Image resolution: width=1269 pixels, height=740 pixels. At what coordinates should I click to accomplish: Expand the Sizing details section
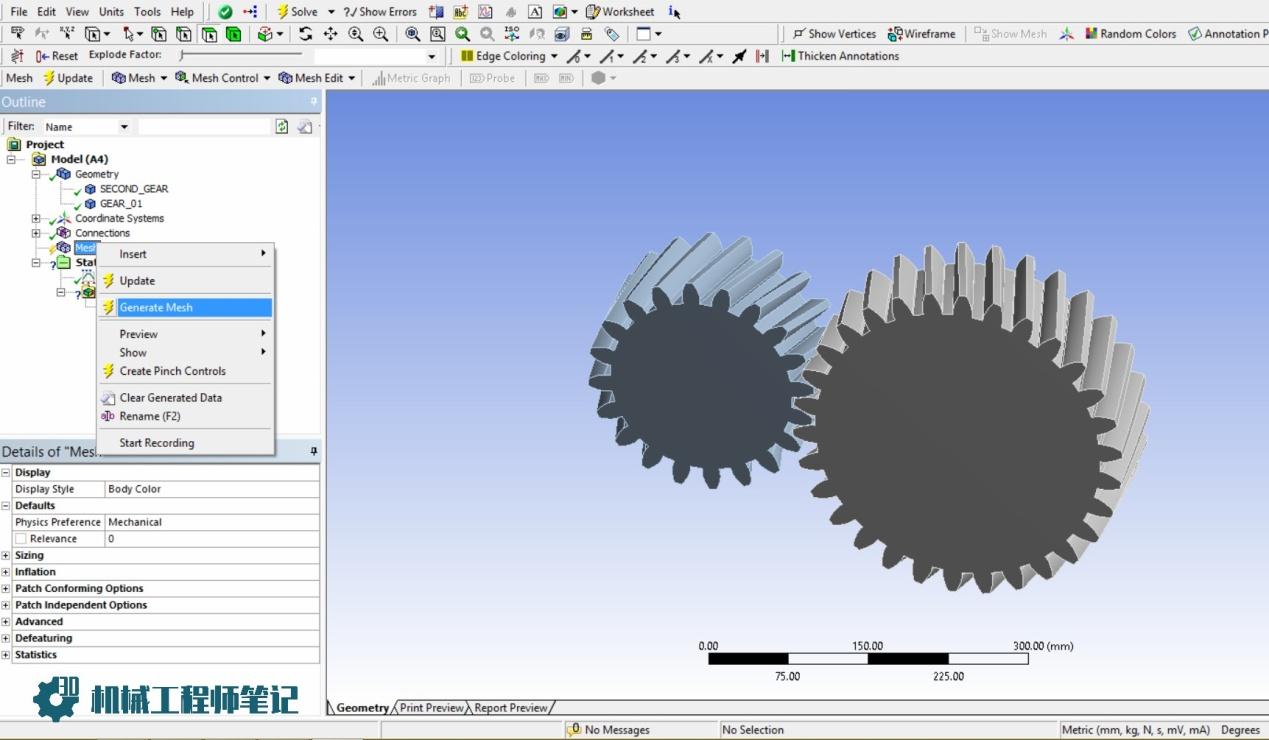pyautogui.click(x=6, y=555)
